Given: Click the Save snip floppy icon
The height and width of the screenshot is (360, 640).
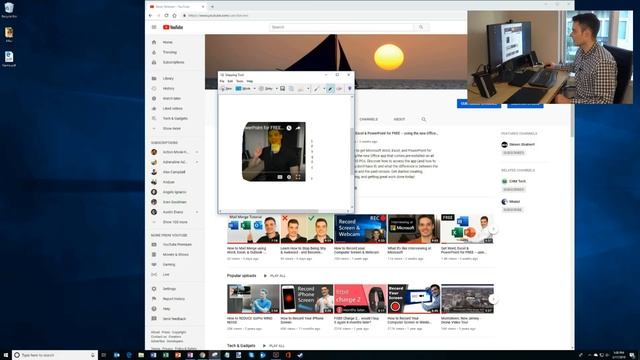Looking at the screenshot, I should [282, 89].
